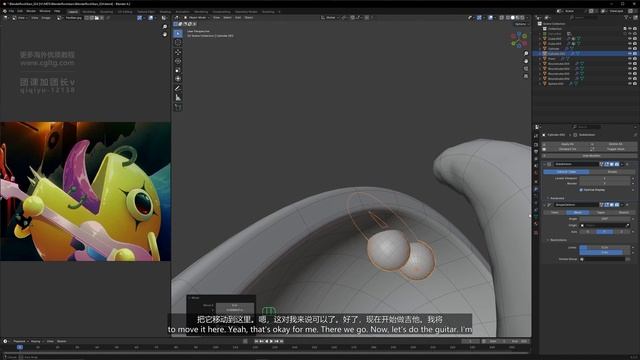This screenshot has height=360, width=640.
Task: Click the Play animation button in timeline
Action: click(271, 341)
